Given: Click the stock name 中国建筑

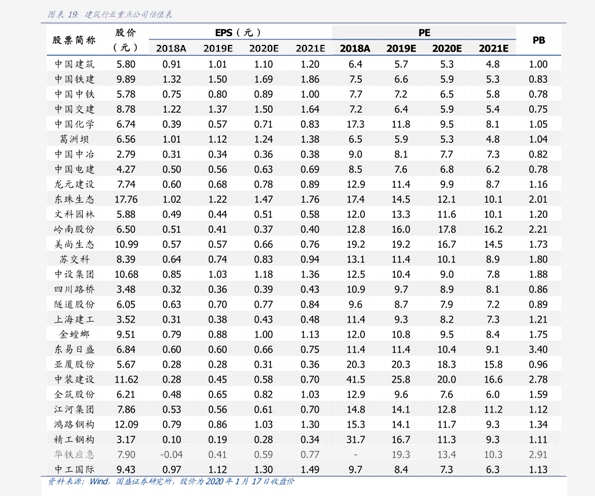Looking at the screenshot, I should point(74,64).
